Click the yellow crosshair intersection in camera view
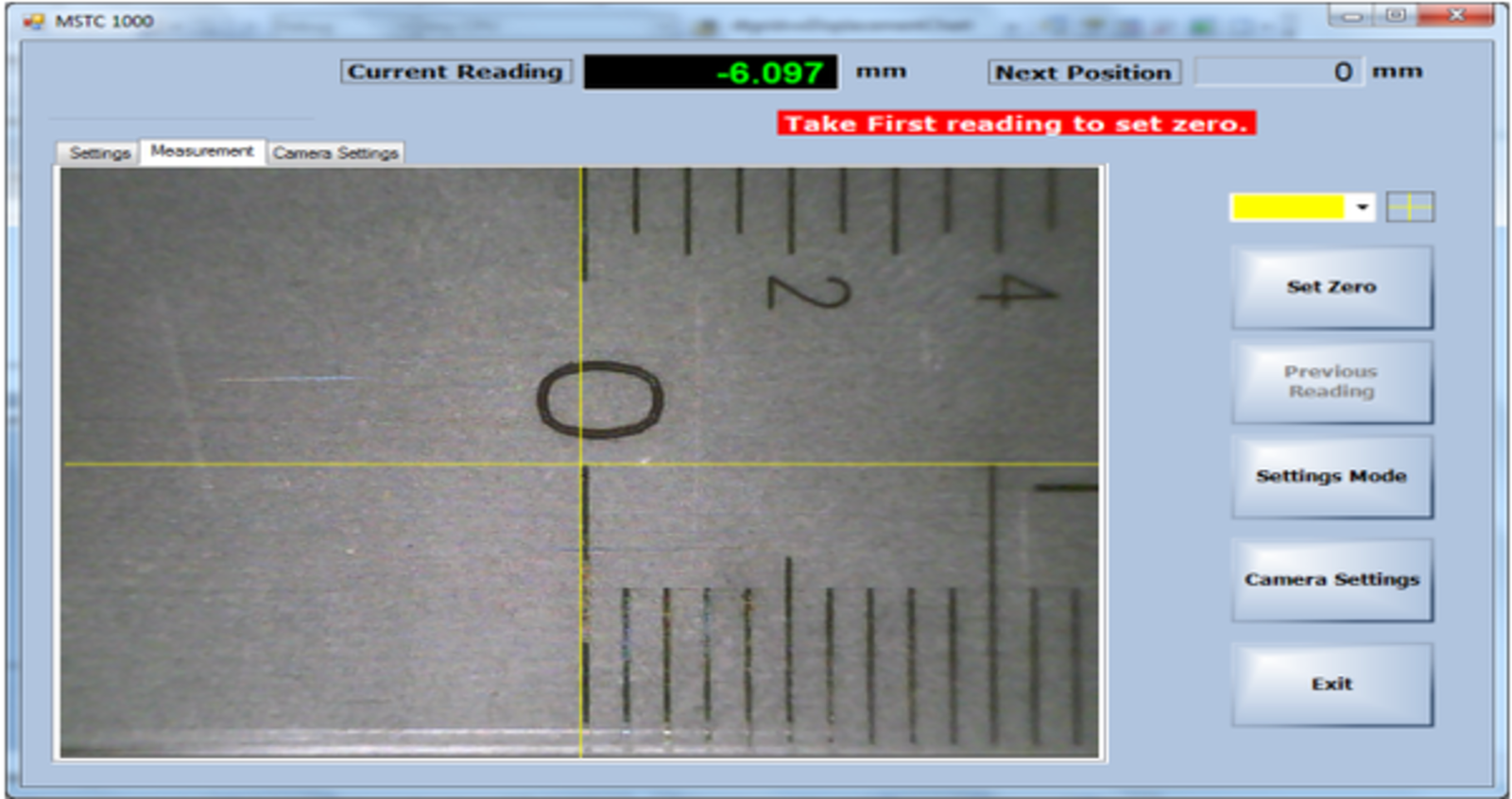The height and width of the screenshot is (799, 1512). 581,464
